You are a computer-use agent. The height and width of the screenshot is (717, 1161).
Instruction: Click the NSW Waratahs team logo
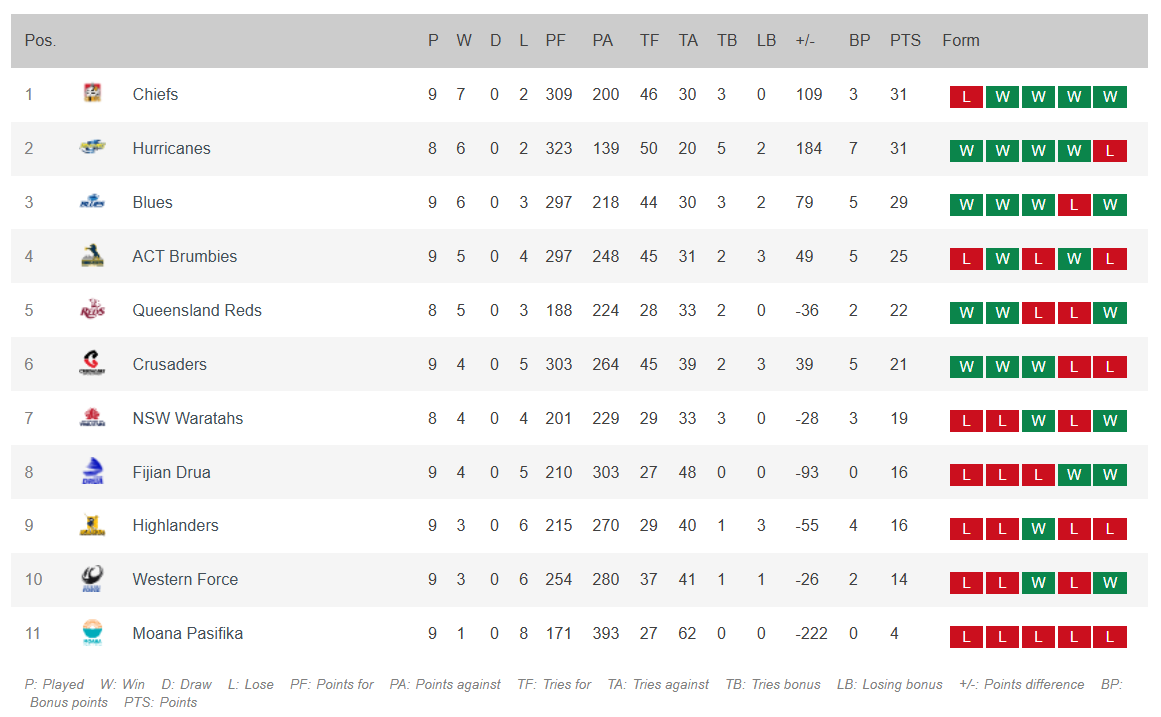coord(92,418)
